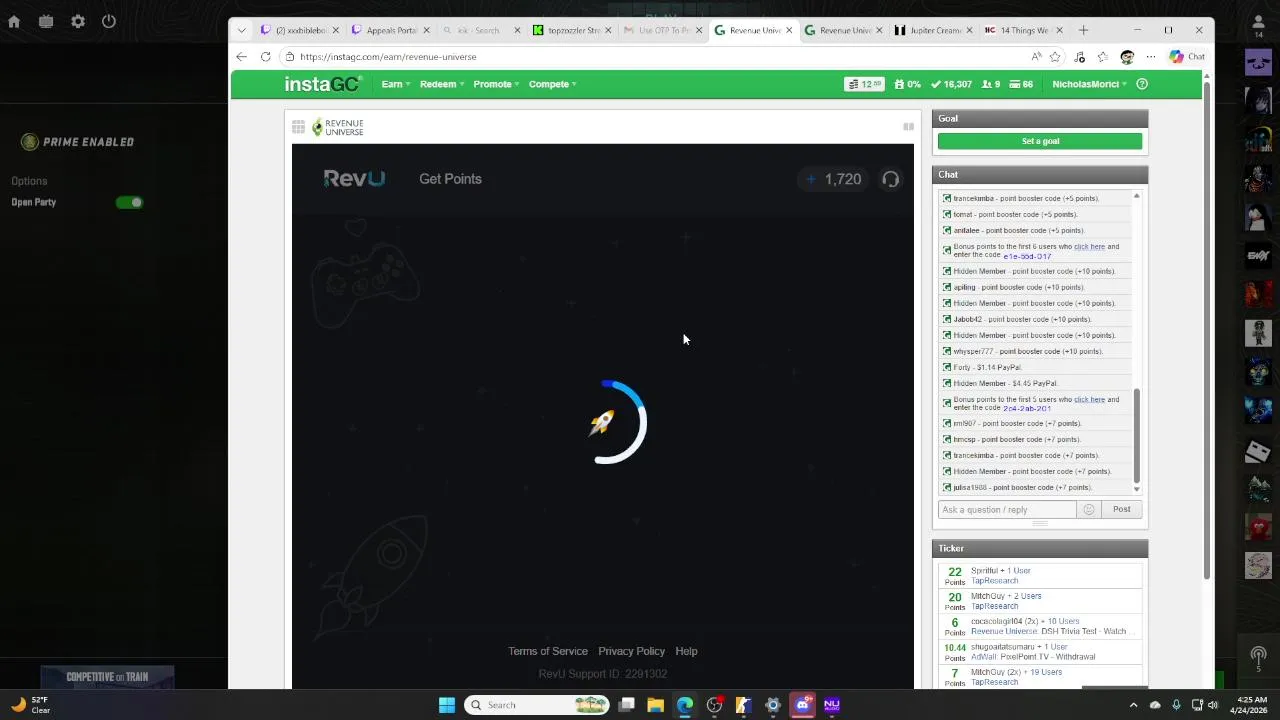This screenshot has width=1280, height=720.
Task: Open the Privacy Policy link
Action: (x=631, y=651)
